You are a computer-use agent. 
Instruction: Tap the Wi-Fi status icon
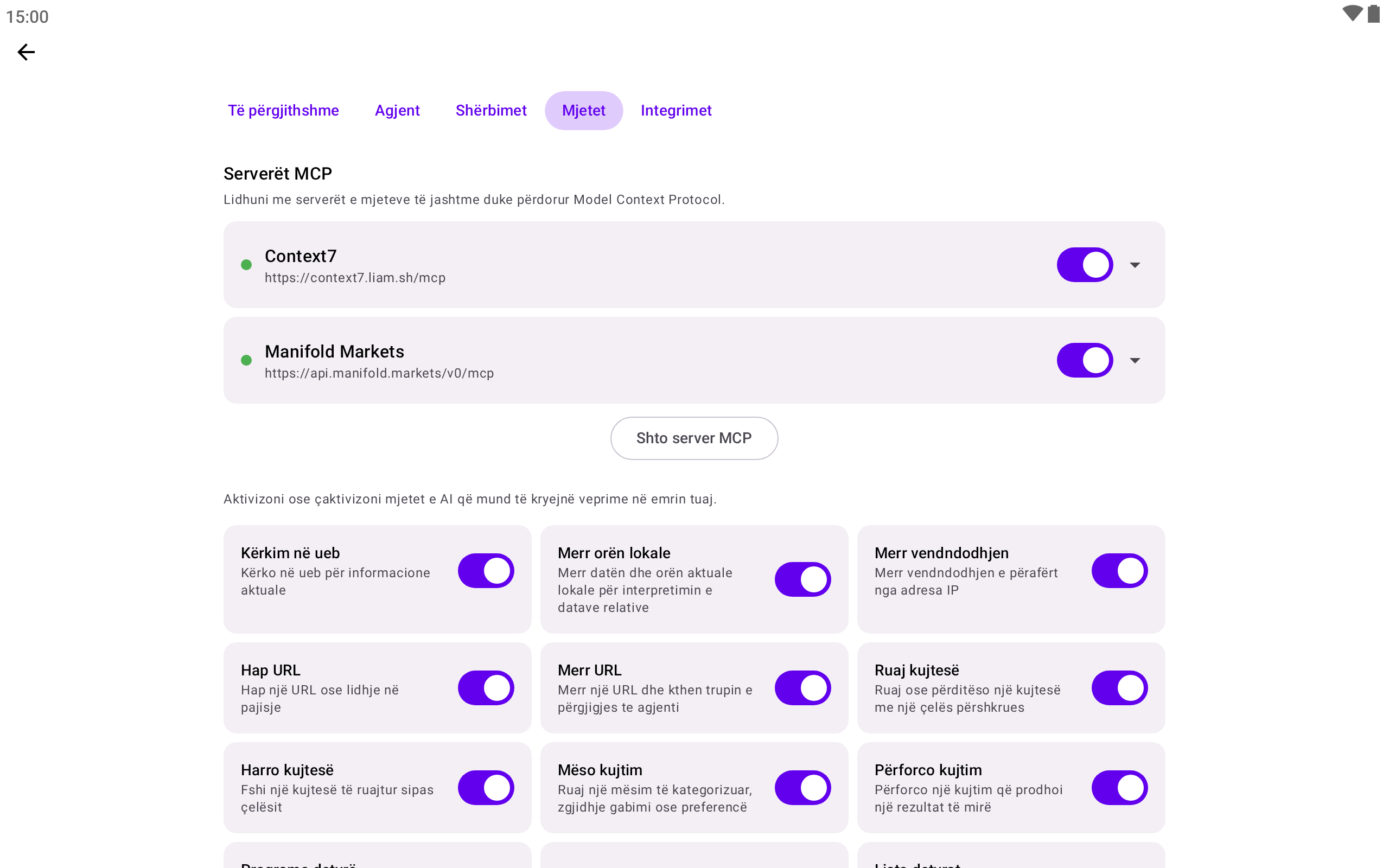point(1352,13)
